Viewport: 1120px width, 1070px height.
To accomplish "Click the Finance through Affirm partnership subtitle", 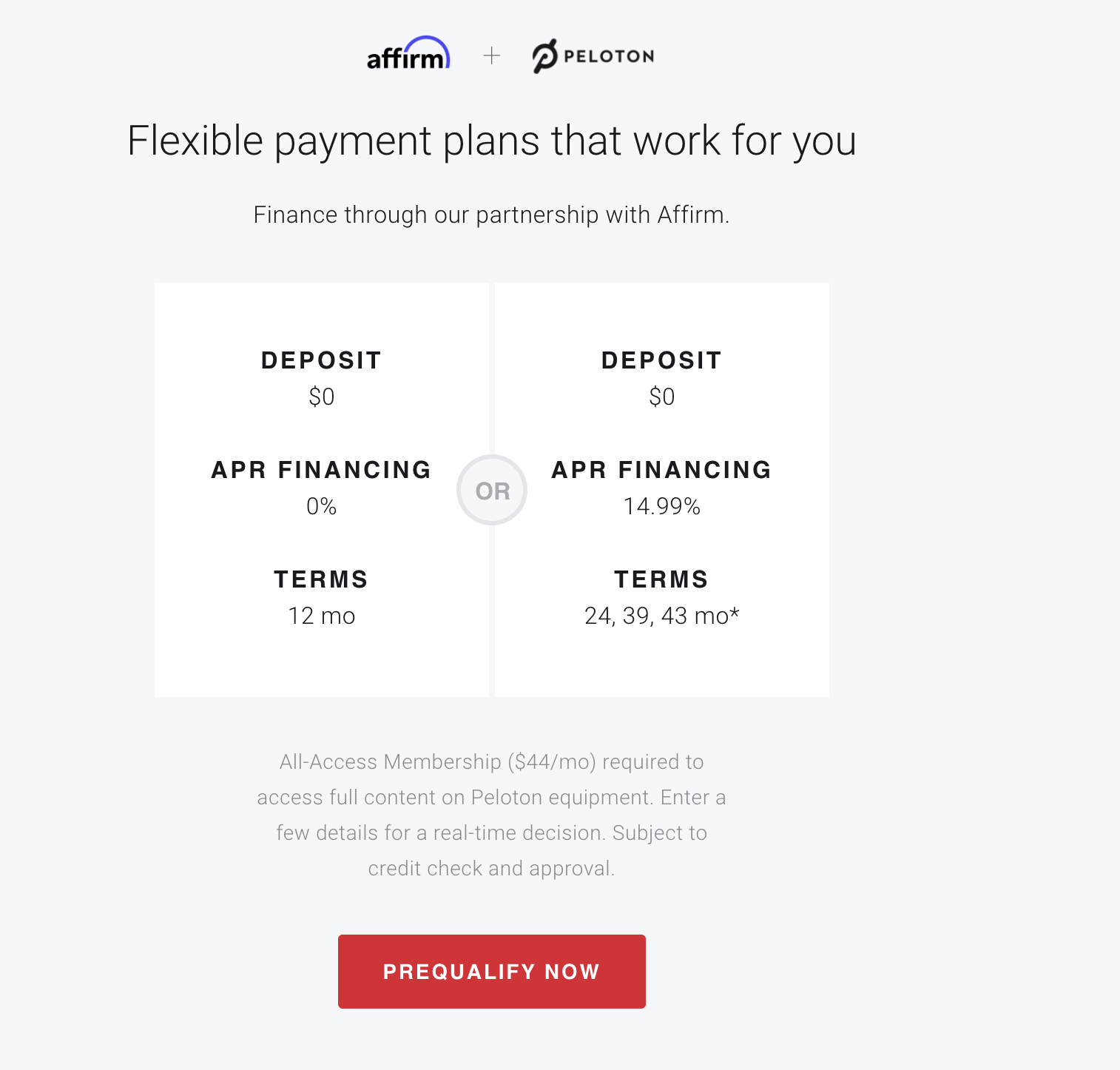I will click(x=492, y=215).
